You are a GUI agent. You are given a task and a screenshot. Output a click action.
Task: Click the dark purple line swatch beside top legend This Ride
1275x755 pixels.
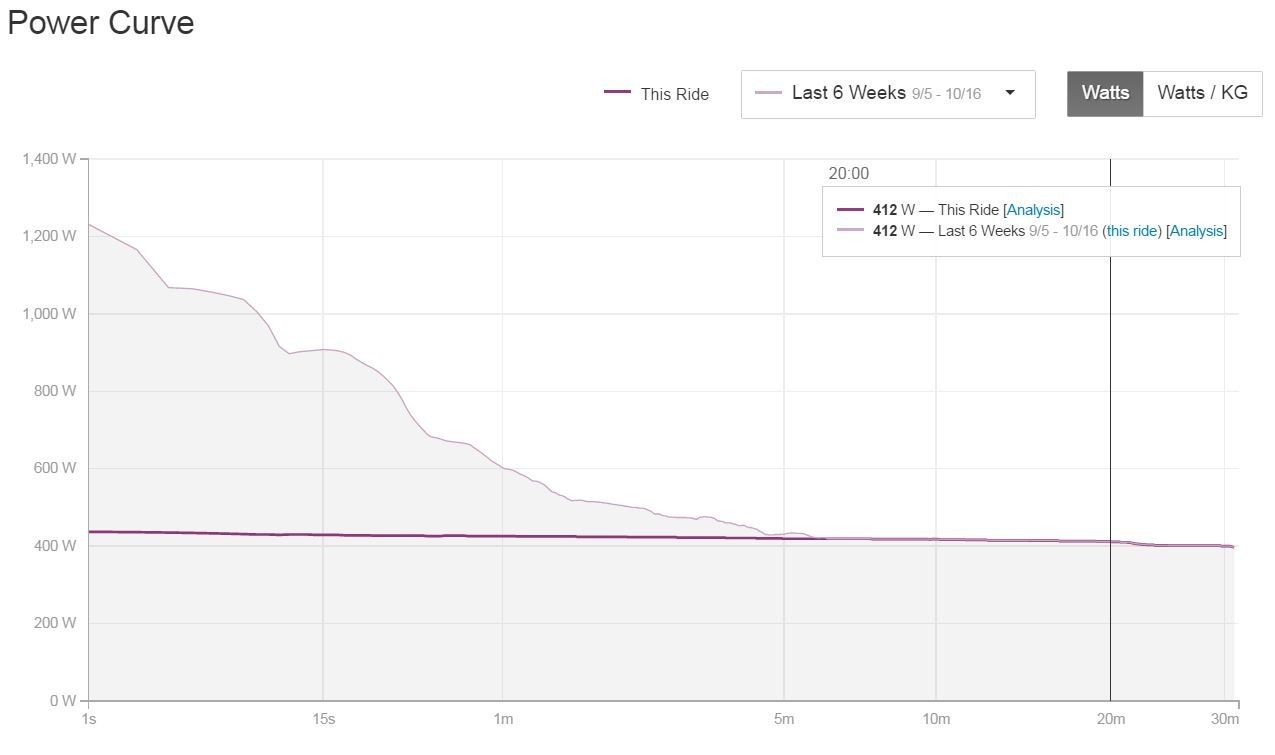tap(617, 93)
